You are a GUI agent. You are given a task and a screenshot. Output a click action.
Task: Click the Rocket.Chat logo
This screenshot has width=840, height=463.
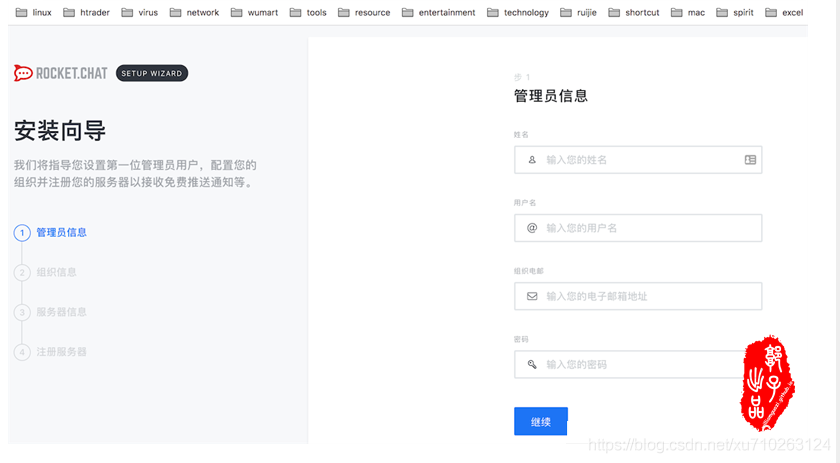click(x=61, y=73)
